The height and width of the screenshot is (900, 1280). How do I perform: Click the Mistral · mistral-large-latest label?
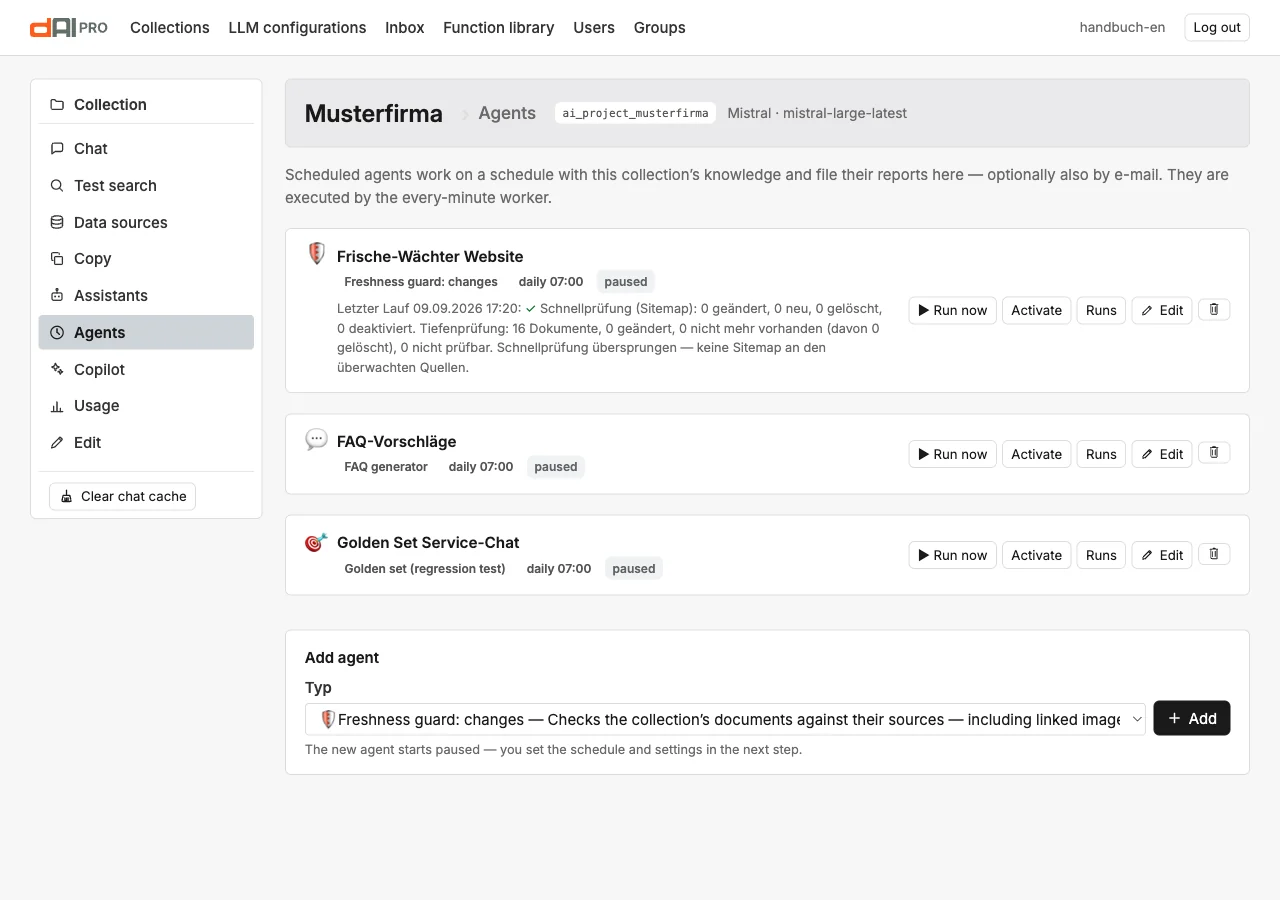pyautogui.click(x=817, y=113)
